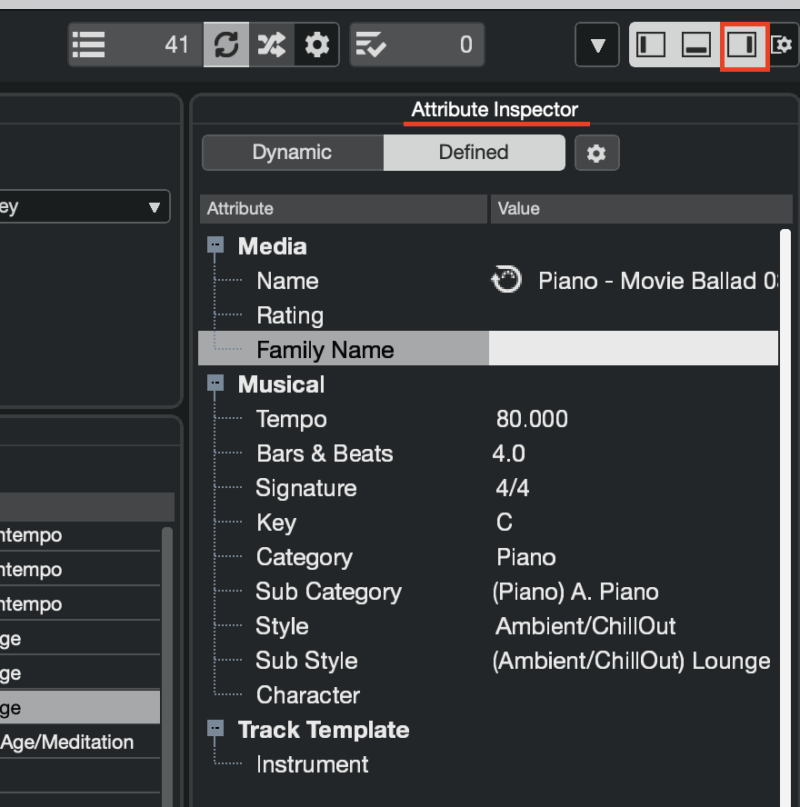Open Attribute Inspector gear next to Defined
The height and width of the screenshot is (807, 800).
[597, 153]
